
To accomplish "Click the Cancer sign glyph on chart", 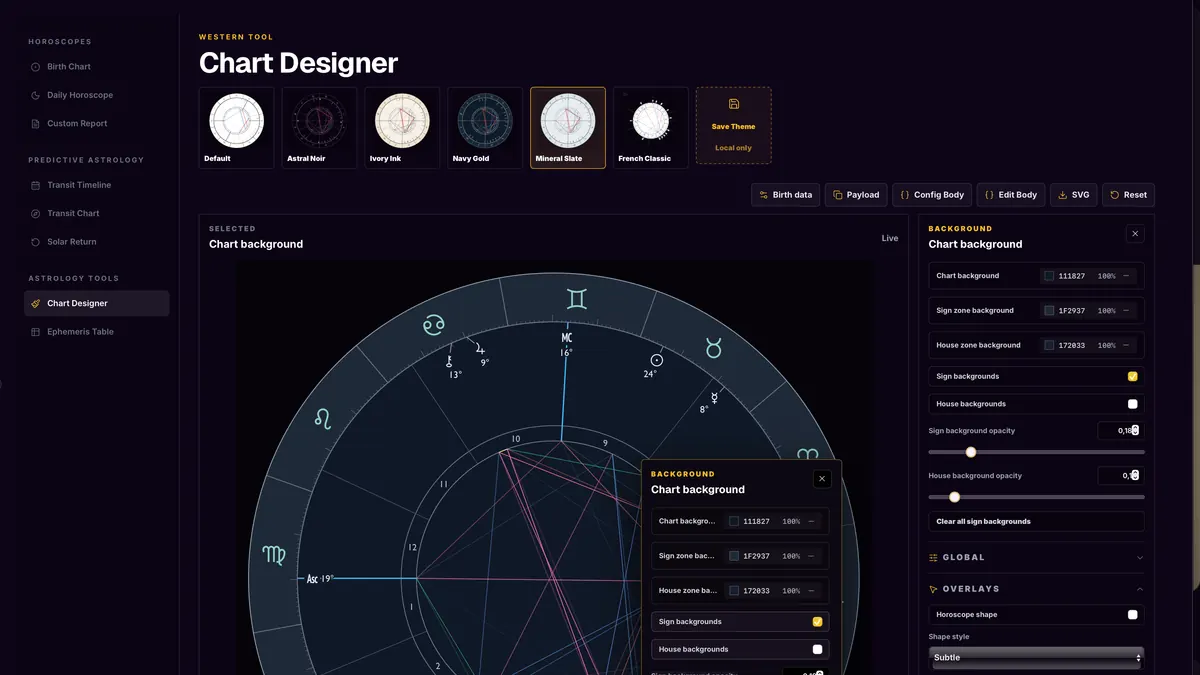I will [434, 324].
